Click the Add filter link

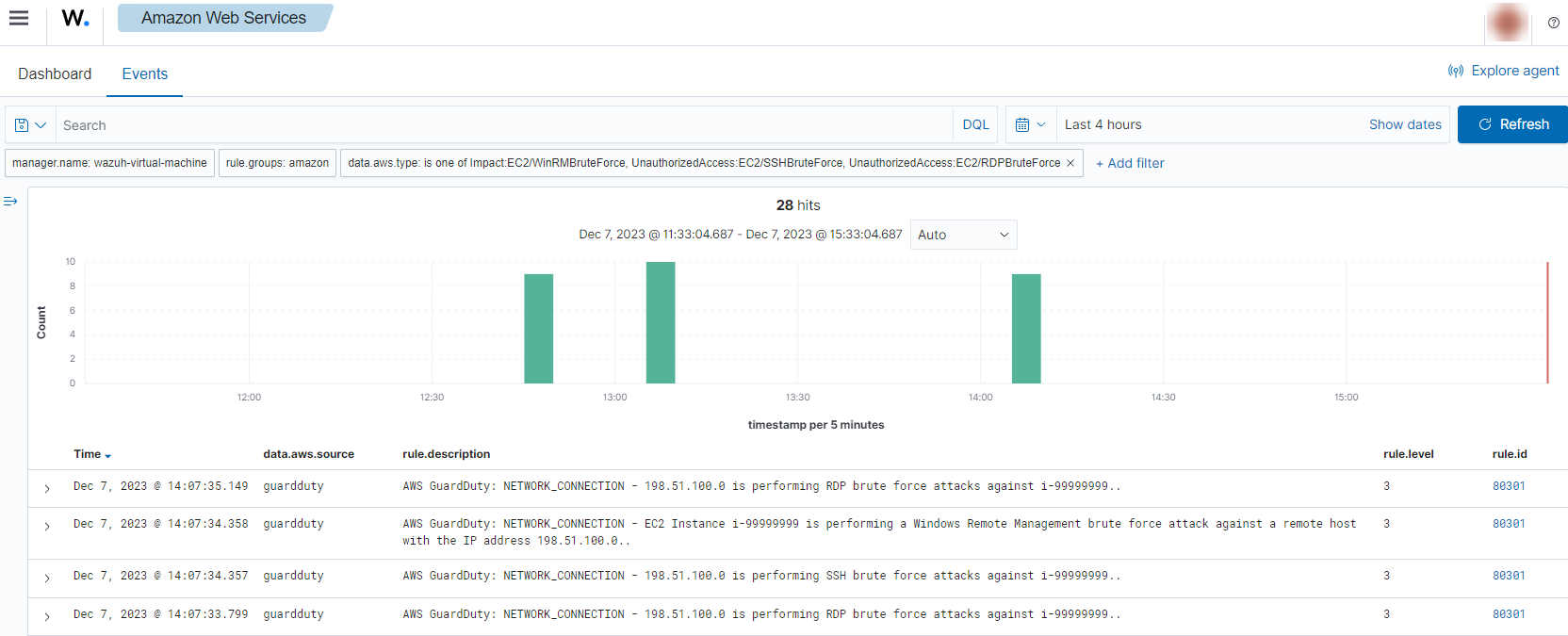click(x=1130, y=163)
